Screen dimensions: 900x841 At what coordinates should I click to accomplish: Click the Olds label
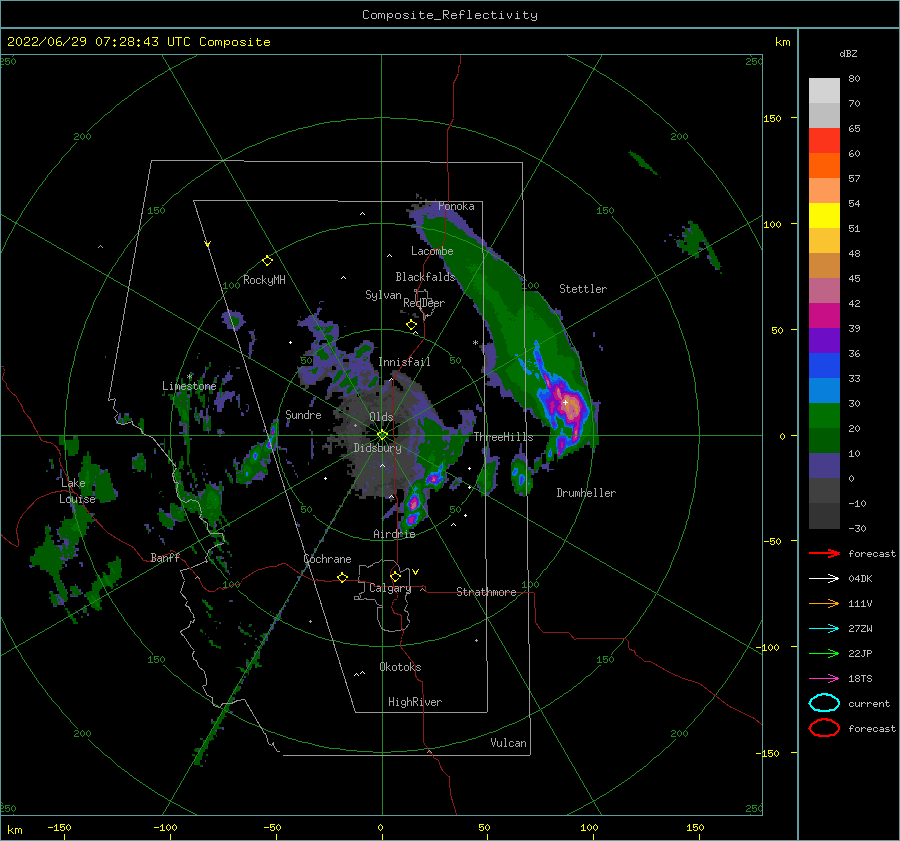pyautogui.click(x=381, y=417)
